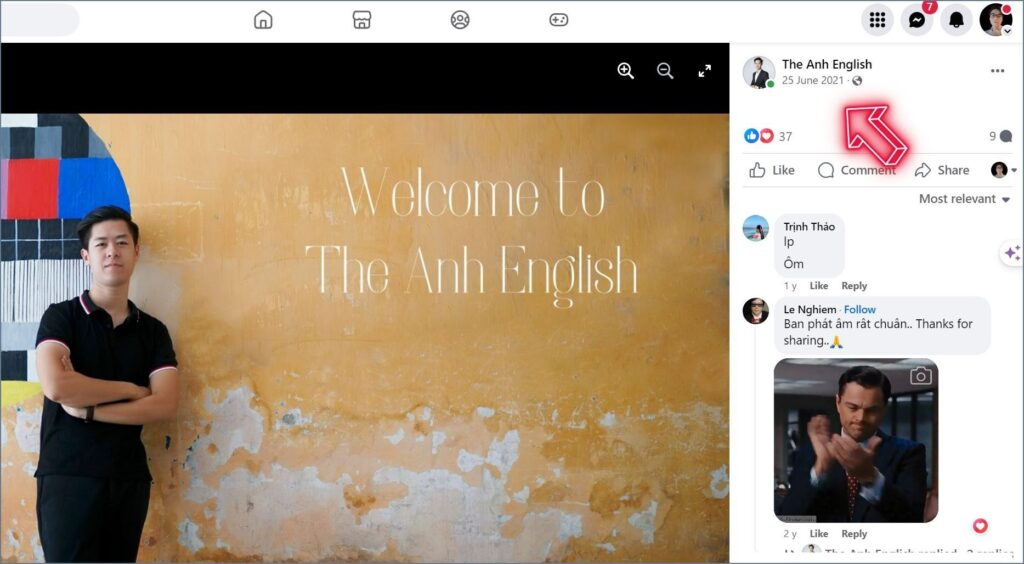Viewport: 1024px width, 564px height.
Task: Click the public globe audience icon
Action: [x=857, y=81]
